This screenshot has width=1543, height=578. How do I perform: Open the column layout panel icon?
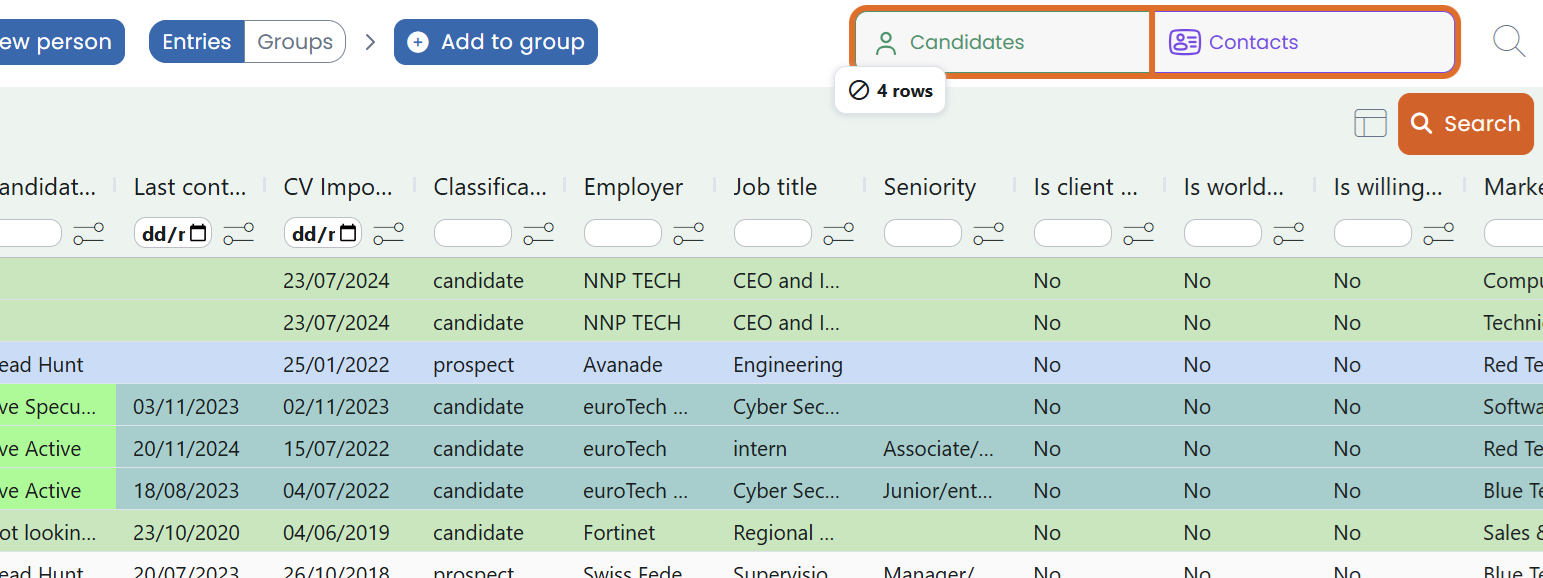tap(1370, 123)
